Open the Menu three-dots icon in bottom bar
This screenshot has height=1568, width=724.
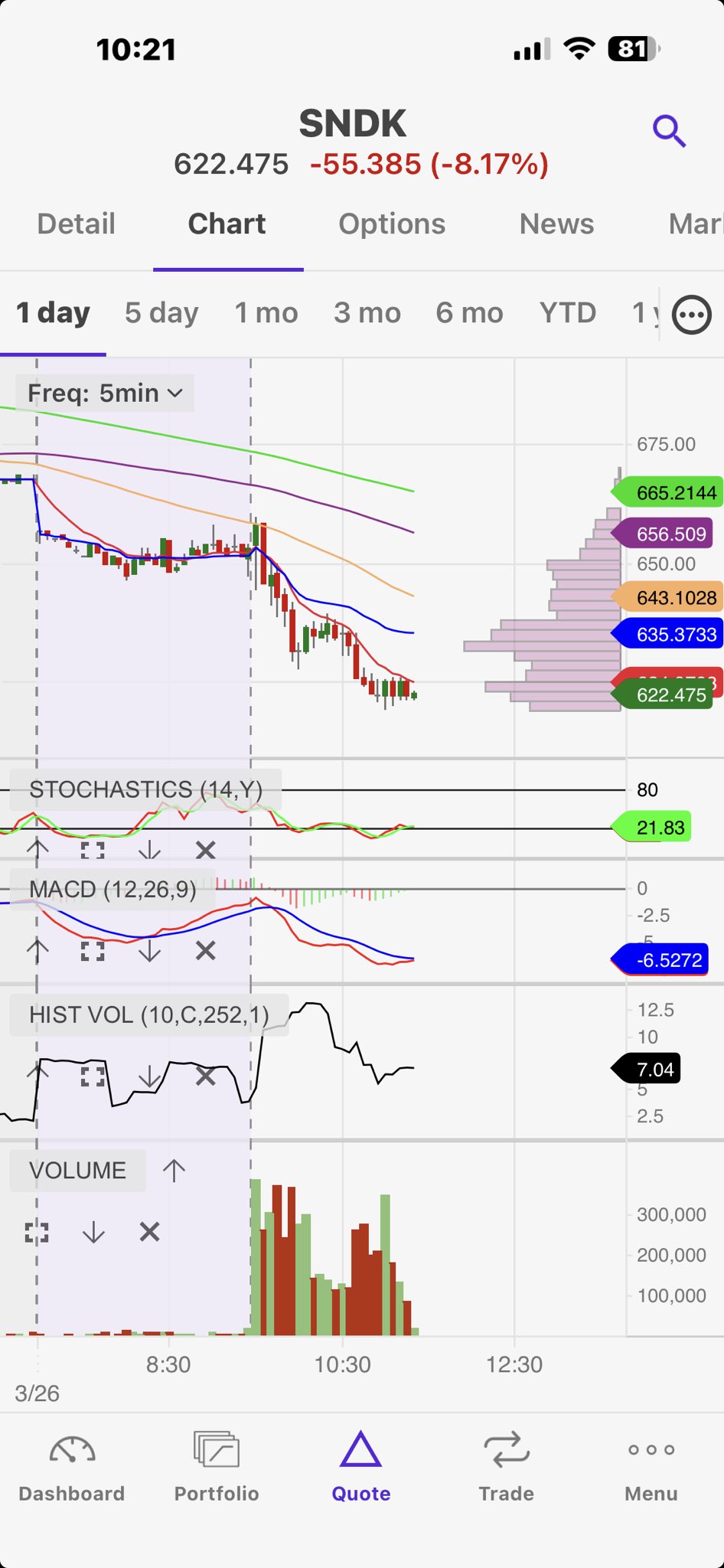point(651,1449)
